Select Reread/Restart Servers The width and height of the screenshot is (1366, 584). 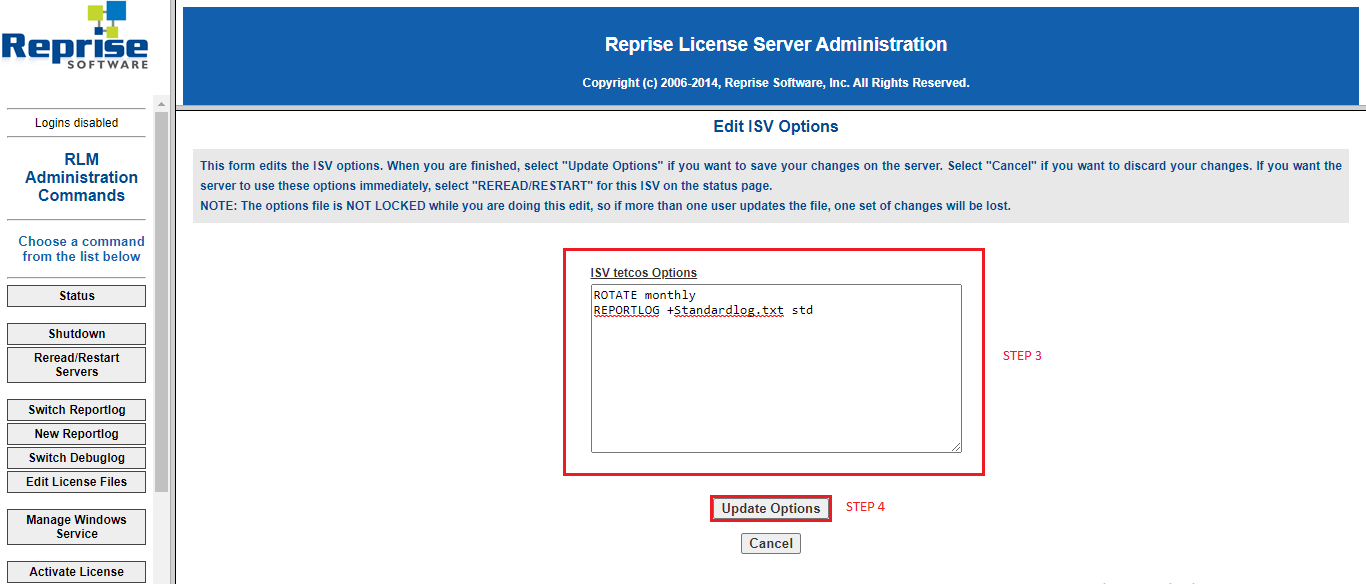click(77, 365)
